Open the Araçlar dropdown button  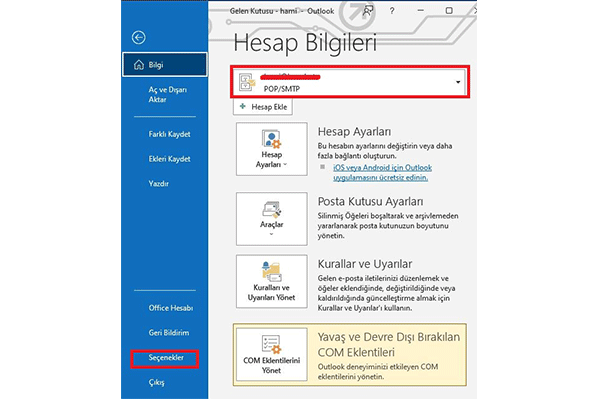pyautogui.click(x=272, y=219)
